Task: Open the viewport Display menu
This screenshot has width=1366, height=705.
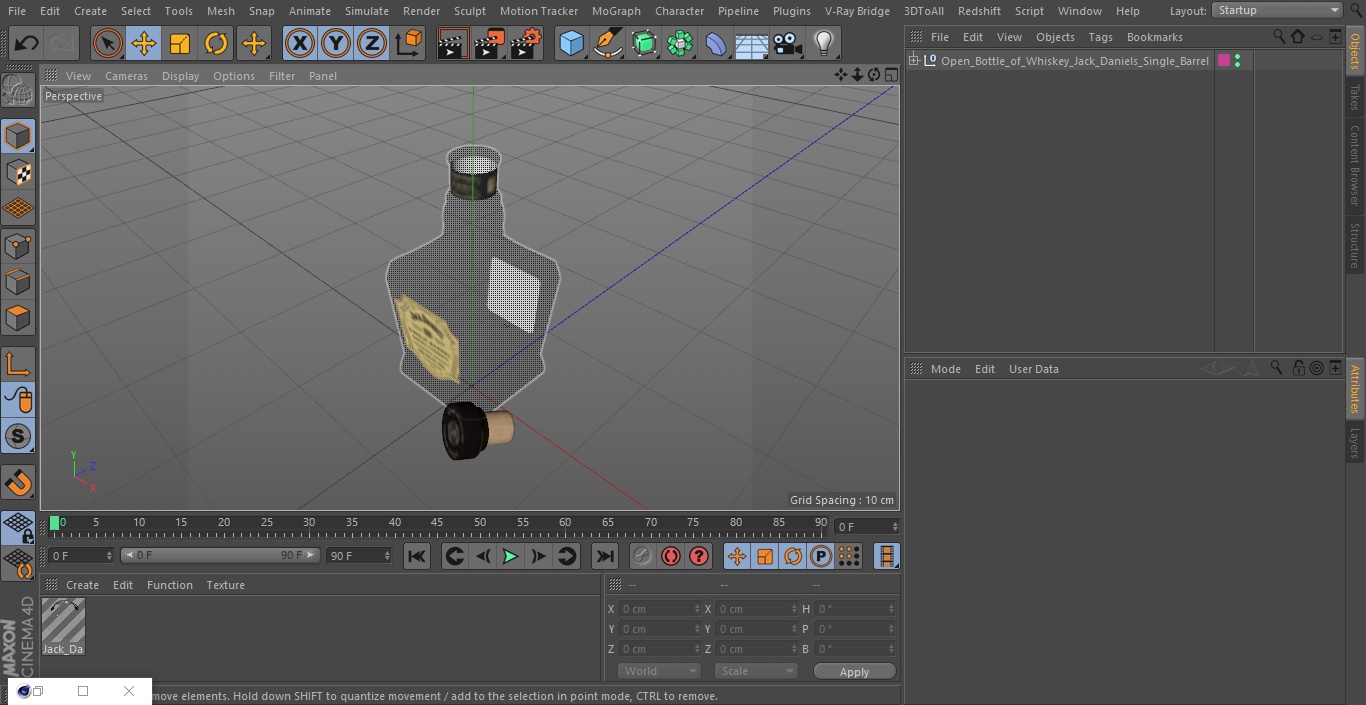Action: [180, 75]
